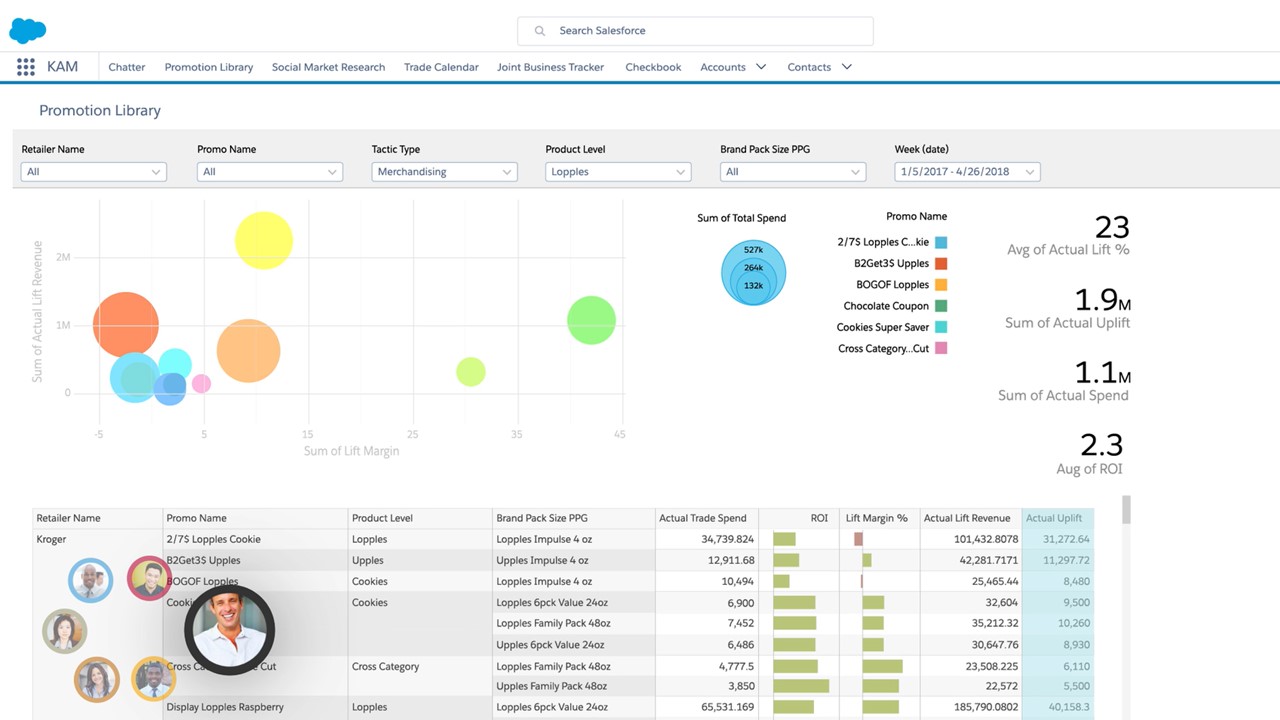Image resolution: width=1280 pixels, height=720 pixels.
Task: Click blue swatch for 2/7$ Lopples Cookie
Action: (941, 243)
